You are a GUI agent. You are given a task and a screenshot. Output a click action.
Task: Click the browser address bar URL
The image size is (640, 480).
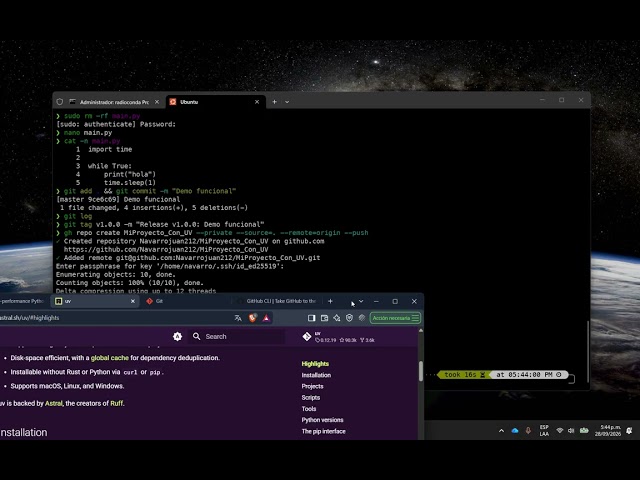click(29, 318)
